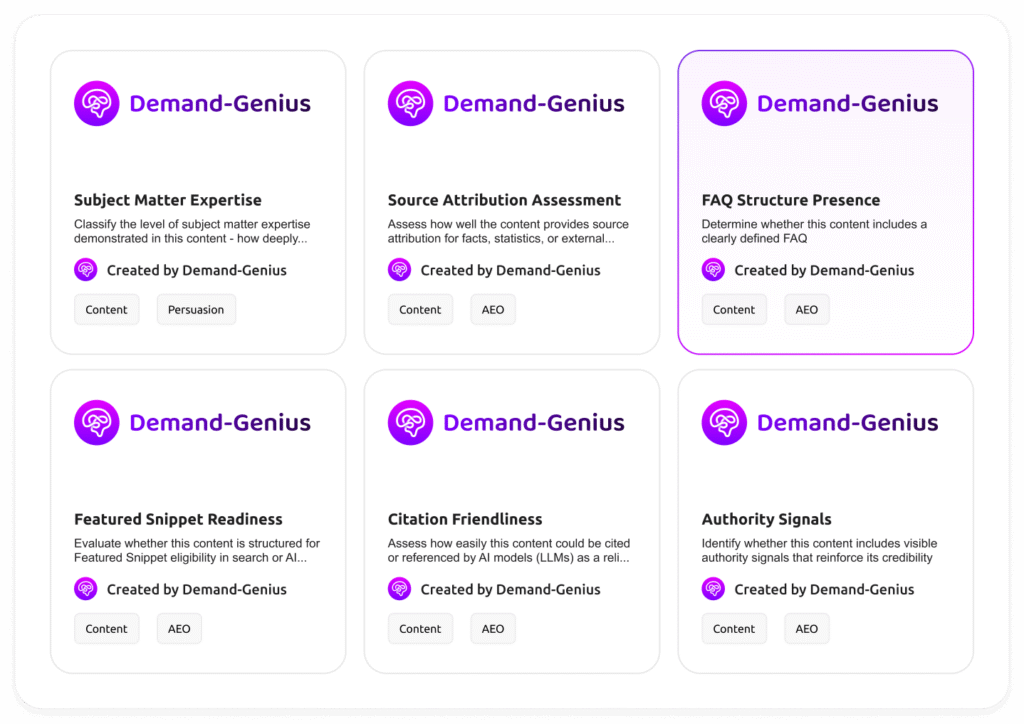Click the large brain logo on Source Attribution Assessment card
Screen dimensions: 1024x724
tap(410, 103)
